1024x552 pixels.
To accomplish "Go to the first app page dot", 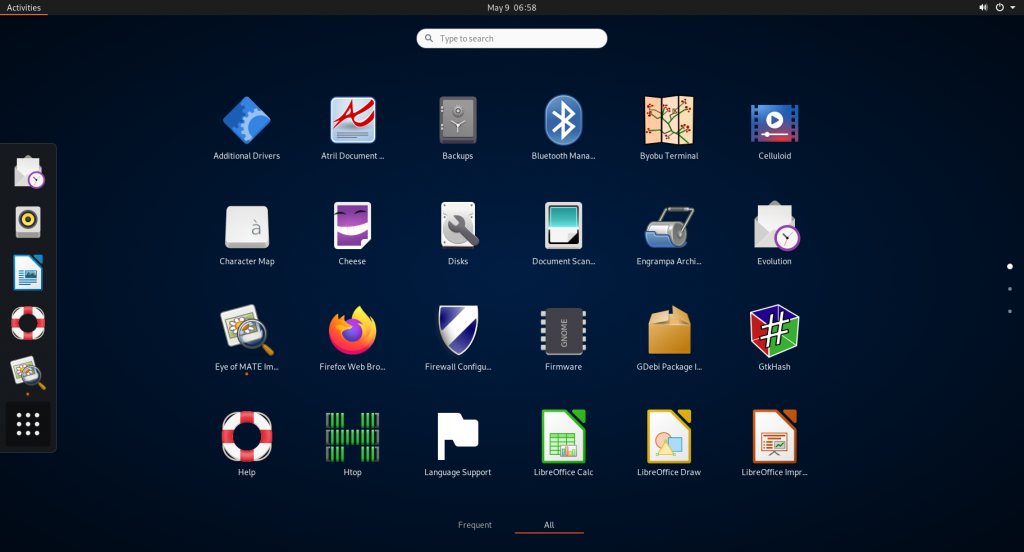I will coord(1010,267).
